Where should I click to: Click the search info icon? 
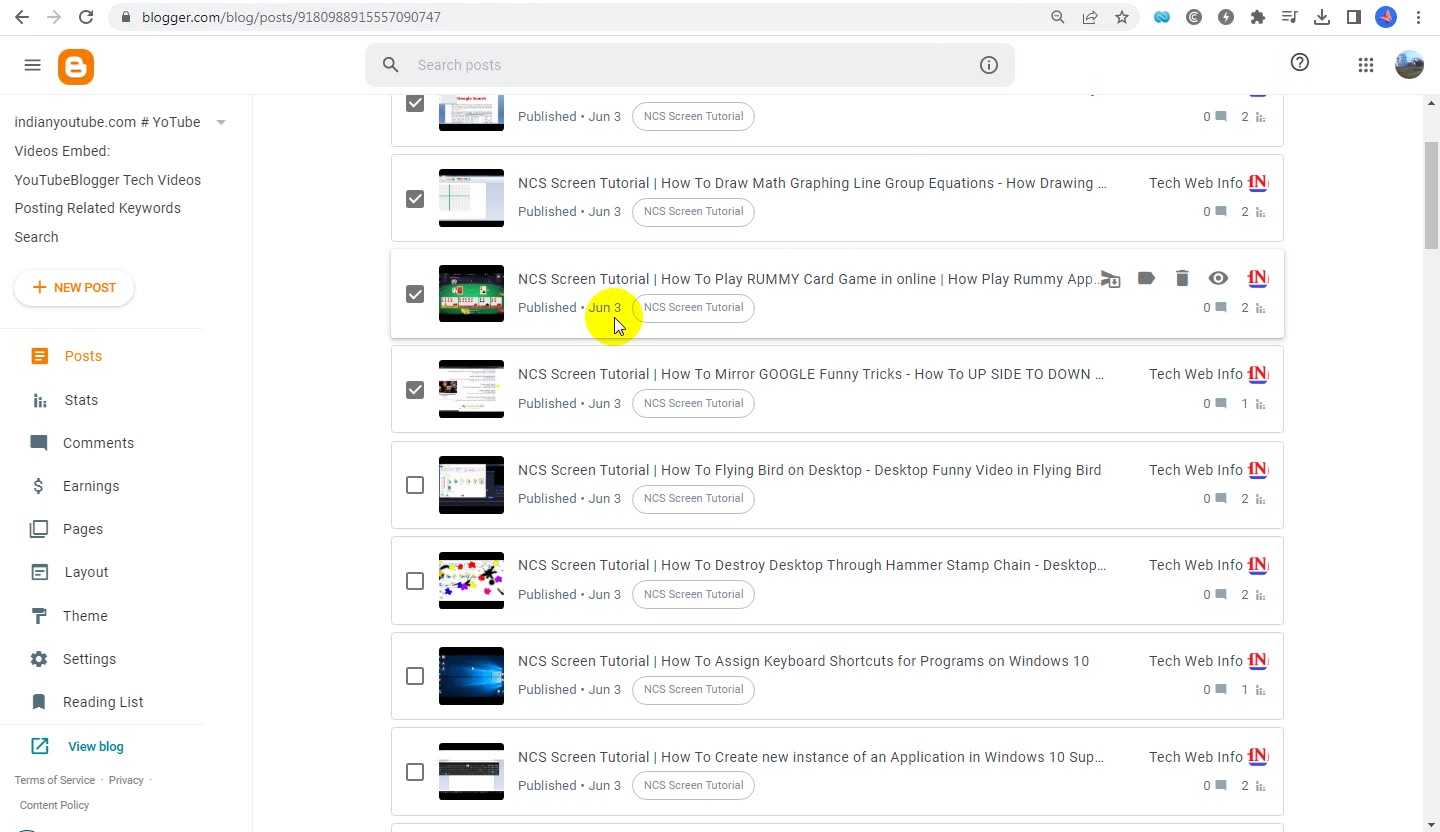(x=989, y=65)
